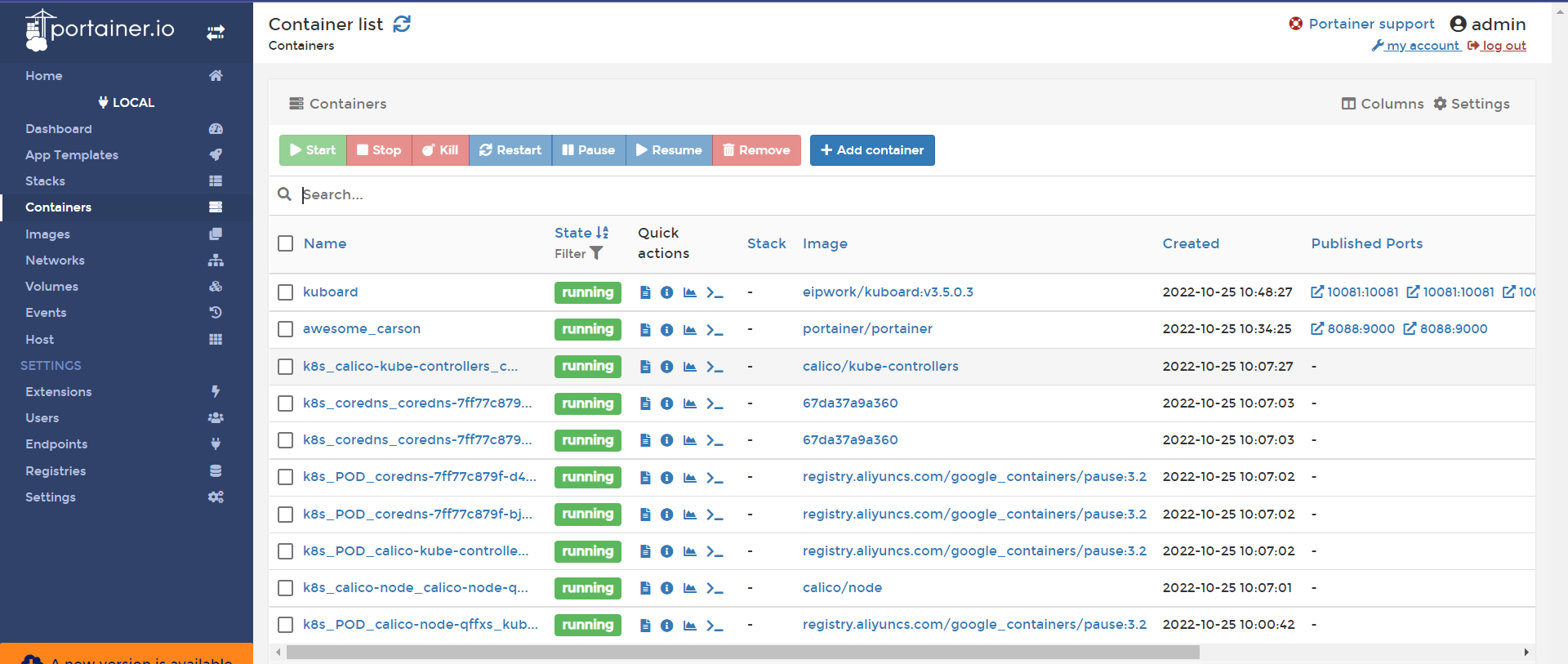Viewport: 1568px width, 664px height.
Task: Open Volumes in sidebar
Action: (x=127, y=287)
